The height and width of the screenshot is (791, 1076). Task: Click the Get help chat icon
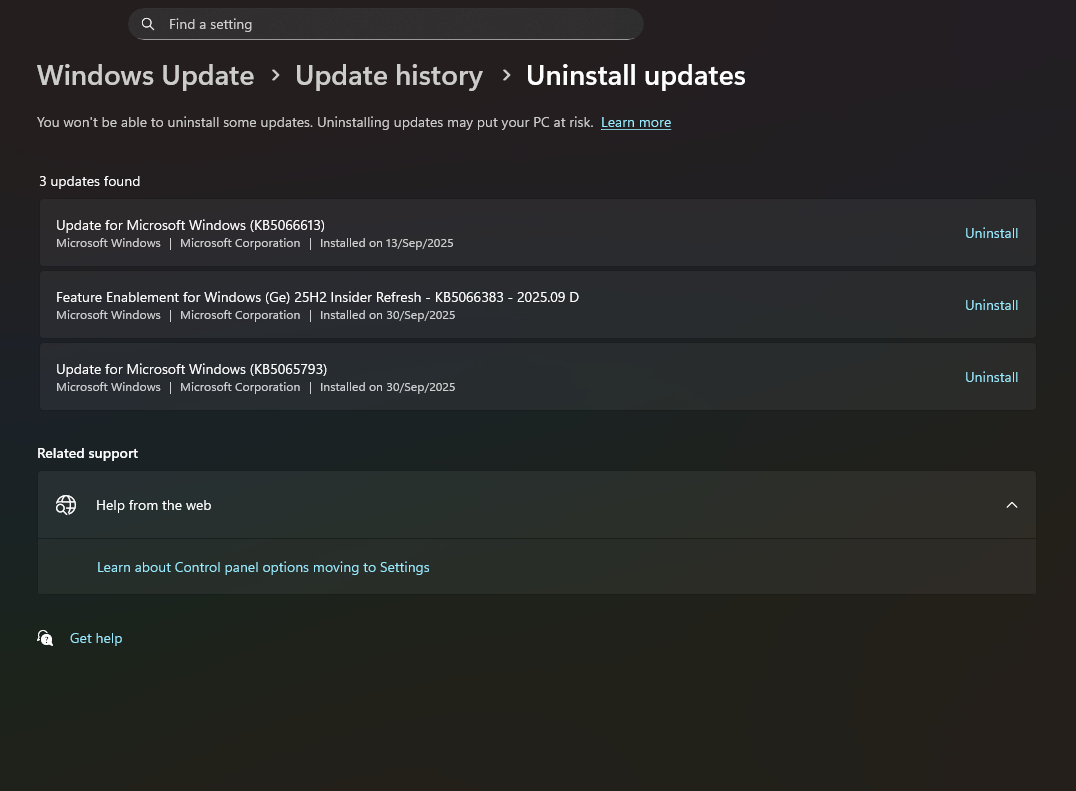coord(45,638)
